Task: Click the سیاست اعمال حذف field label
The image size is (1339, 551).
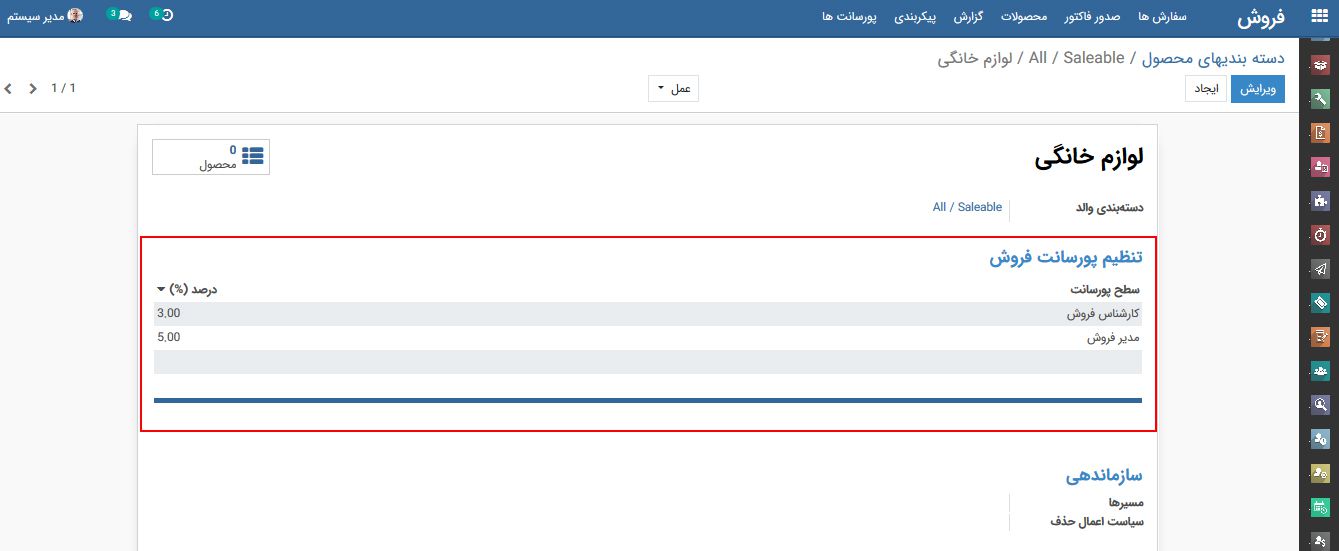Action: [x=1097, y=522]
